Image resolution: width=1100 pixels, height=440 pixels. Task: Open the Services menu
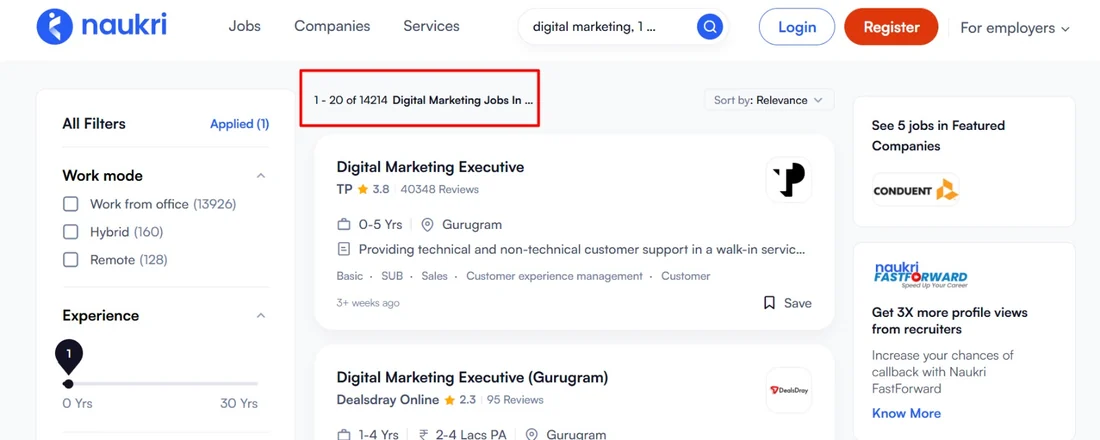pyautogui.click(x=431, y=26)
